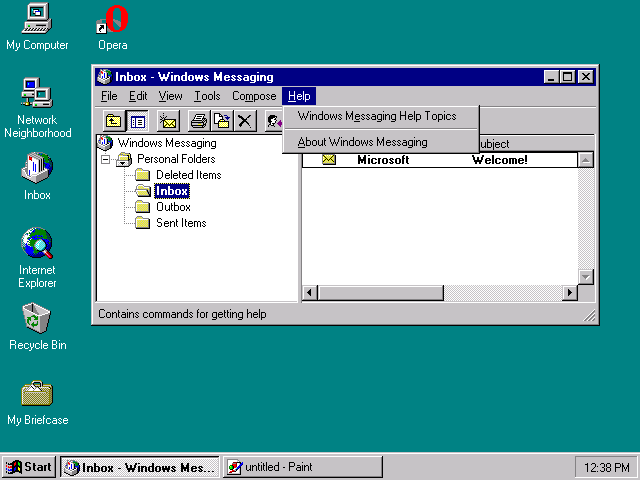The image size is (640, 480).
Task: Toggle the Show/Hide Folder List button
Action: (x=138, y=121)
